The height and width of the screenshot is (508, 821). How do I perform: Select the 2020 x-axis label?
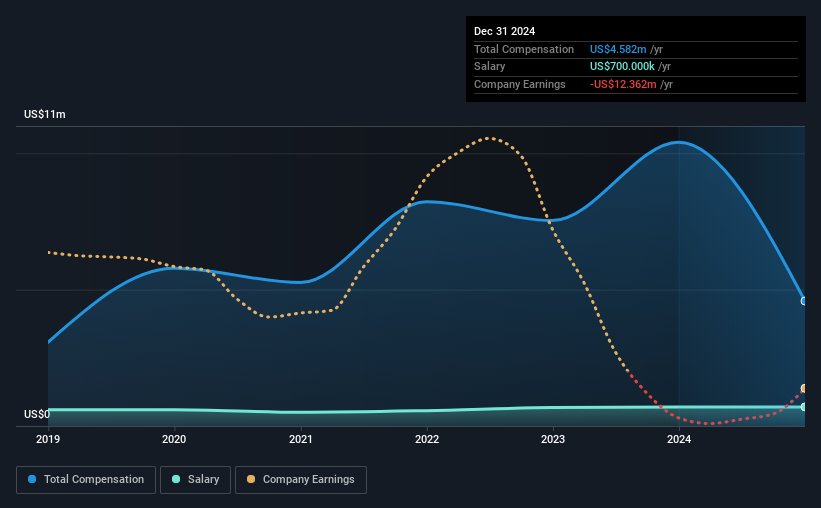(174, 439)
